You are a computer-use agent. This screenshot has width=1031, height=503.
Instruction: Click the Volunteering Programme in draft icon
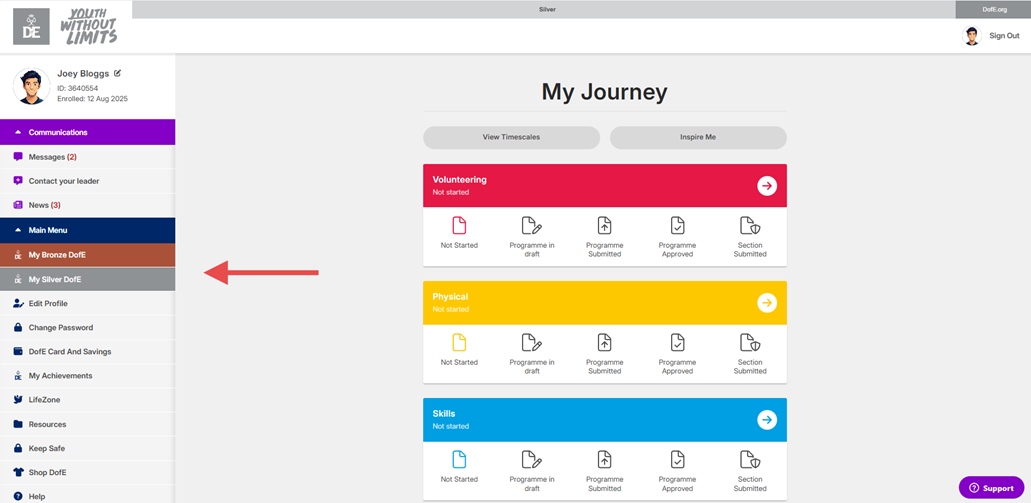(x=532, y=226)
